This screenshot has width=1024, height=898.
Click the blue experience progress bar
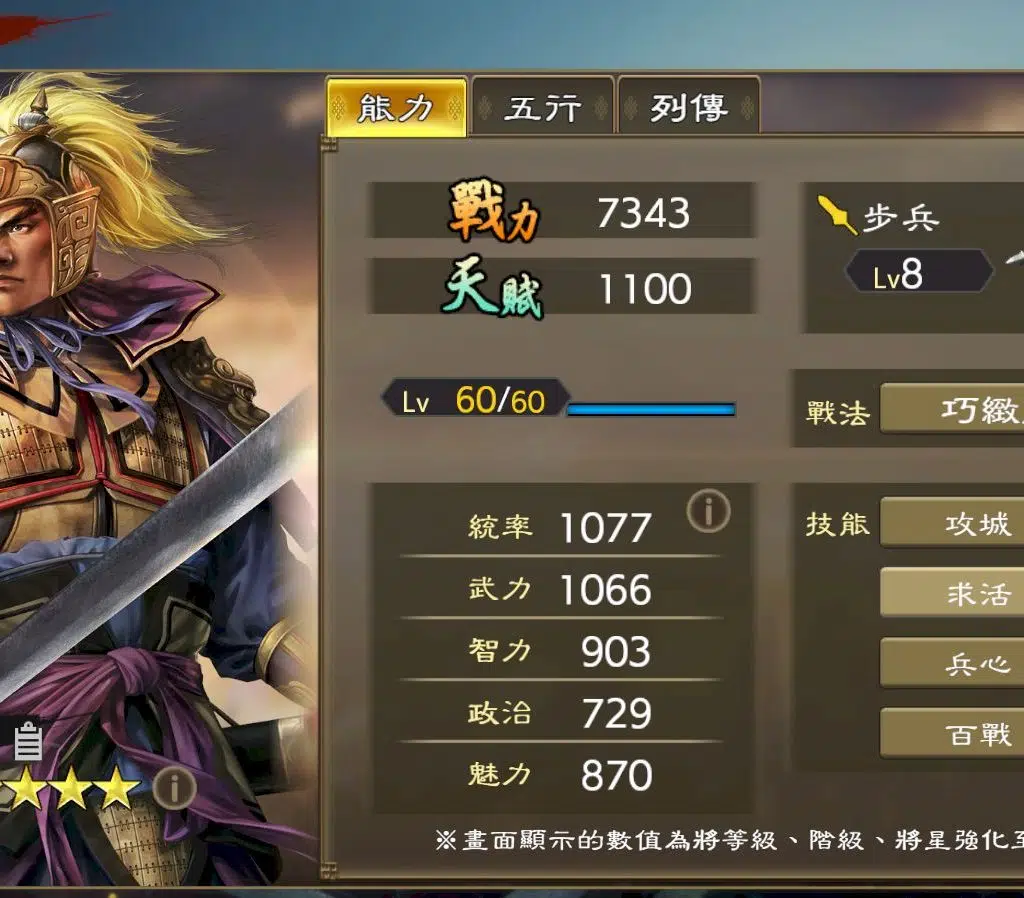click(651, 409)
